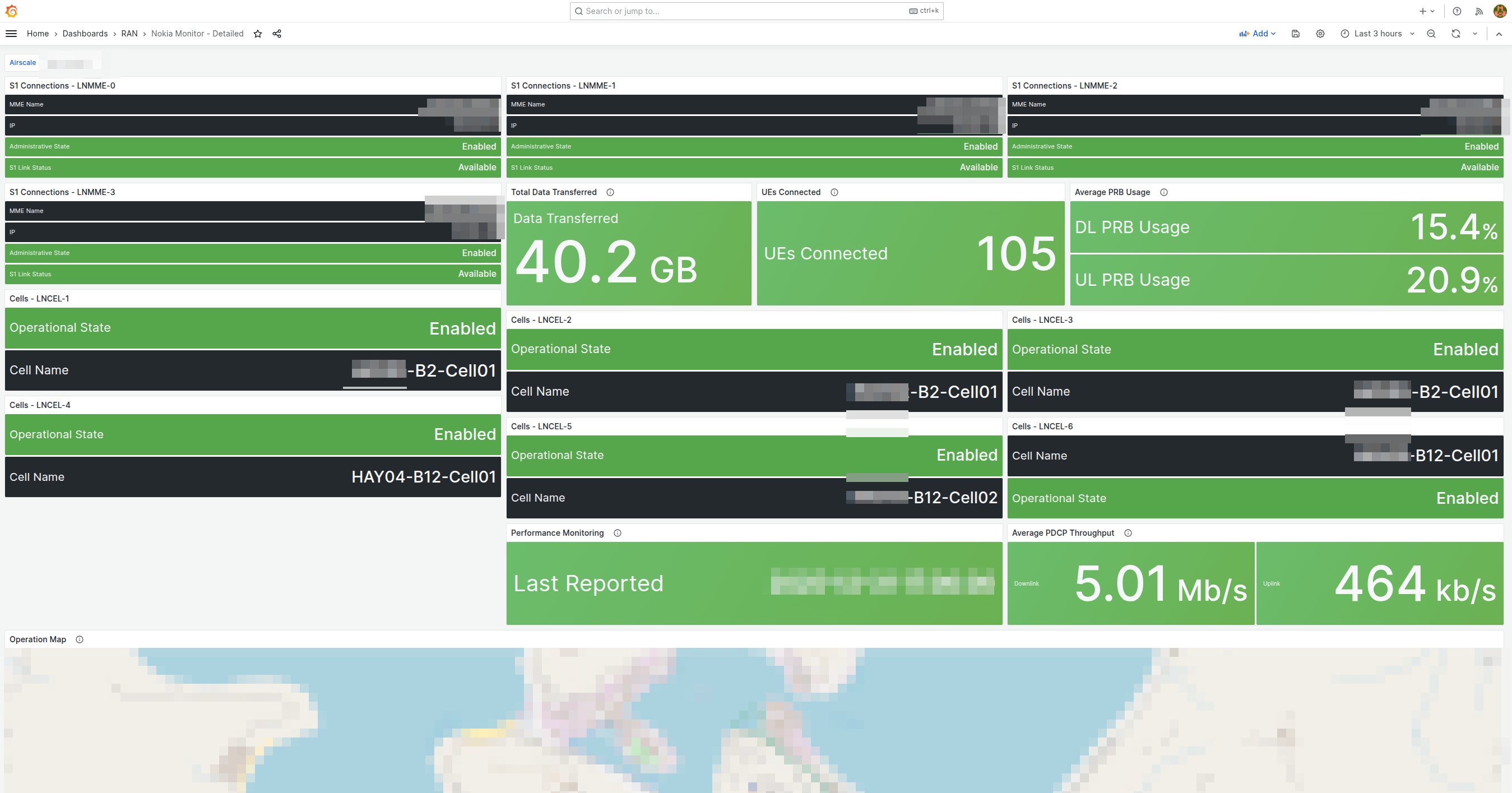Open the Last 3 hours time picker
Image resolution: width=1512 pixels, height=793 pixels.
click(1376, 34)
